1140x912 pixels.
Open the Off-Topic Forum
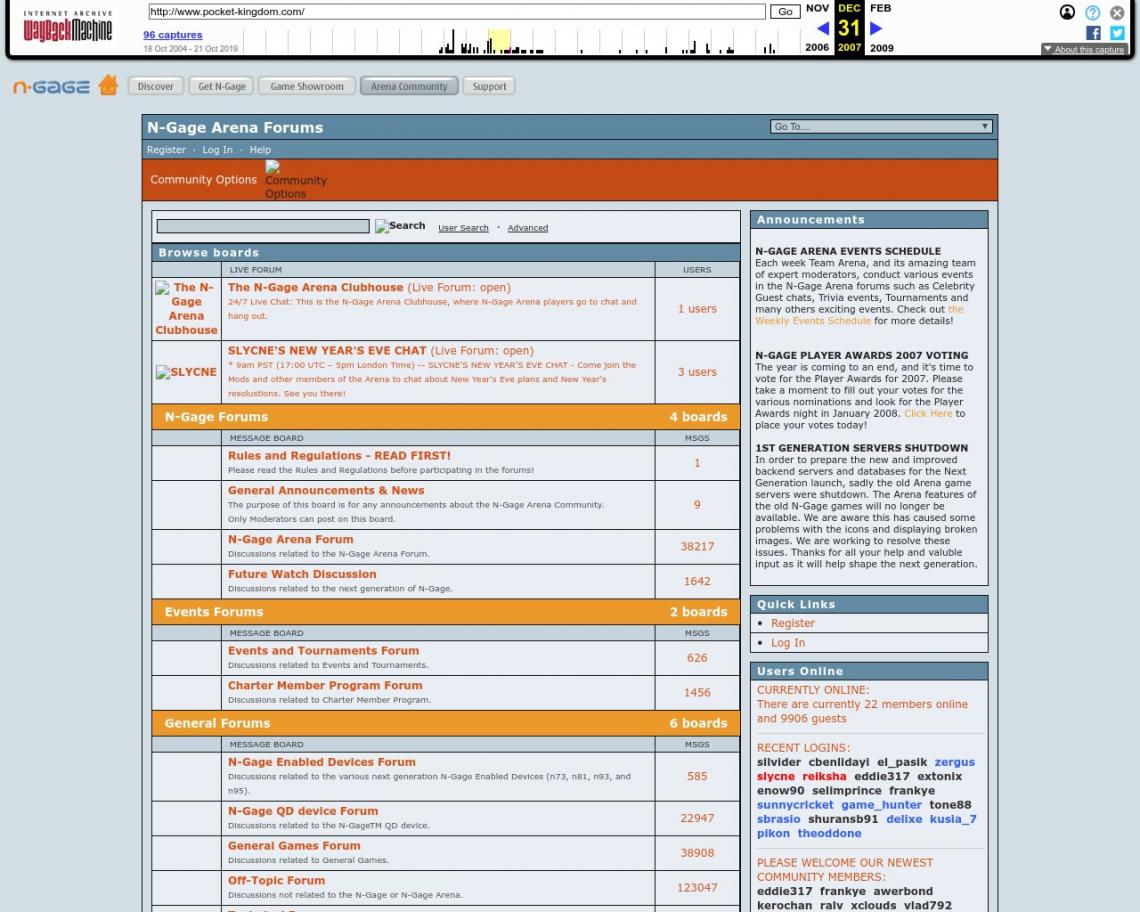click(276, 881)
